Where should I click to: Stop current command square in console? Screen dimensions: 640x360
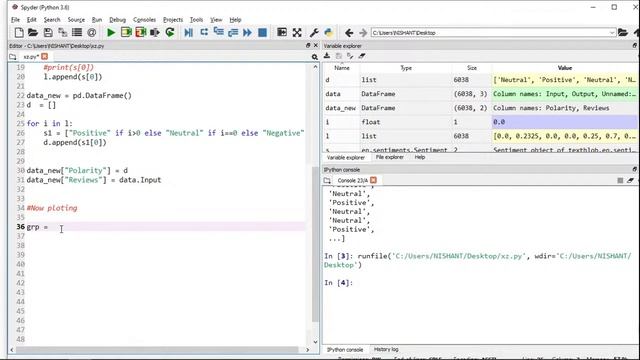point(620,180)
